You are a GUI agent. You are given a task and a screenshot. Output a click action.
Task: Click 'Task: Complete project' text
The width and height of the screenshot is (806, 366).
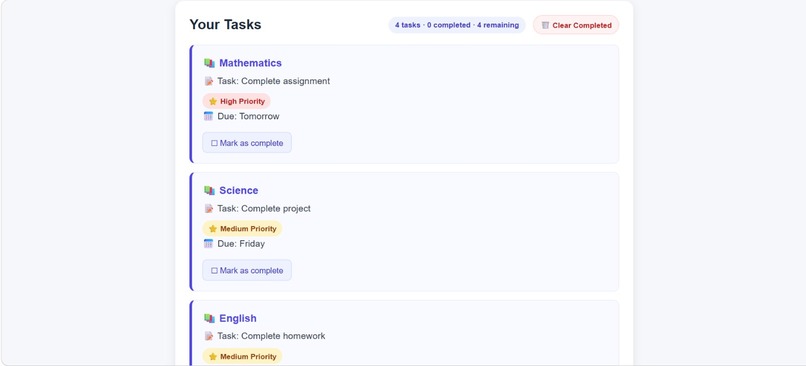tap(264, 209)
